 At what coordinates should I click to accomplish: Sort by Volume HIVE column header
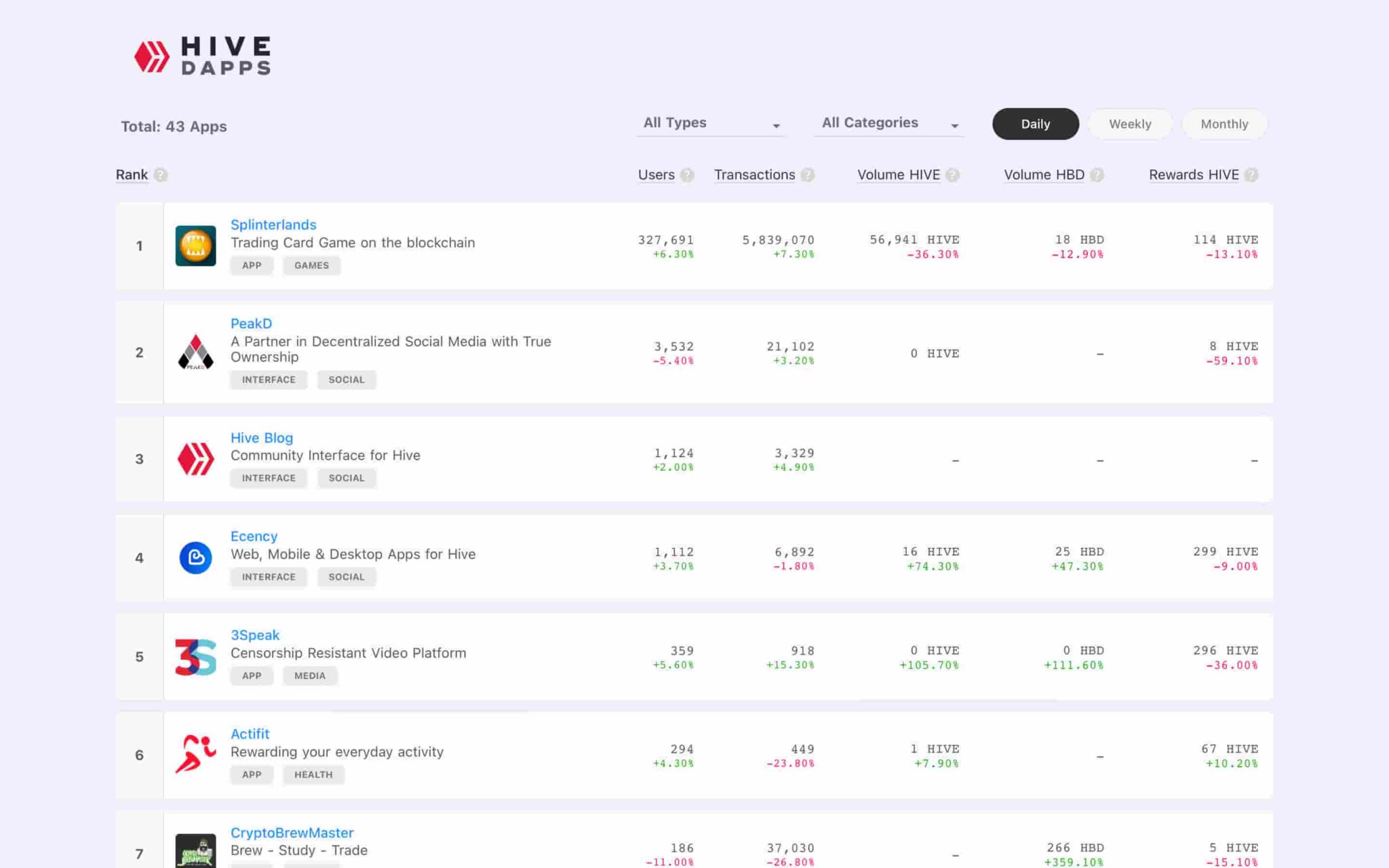tap(898, 175)
